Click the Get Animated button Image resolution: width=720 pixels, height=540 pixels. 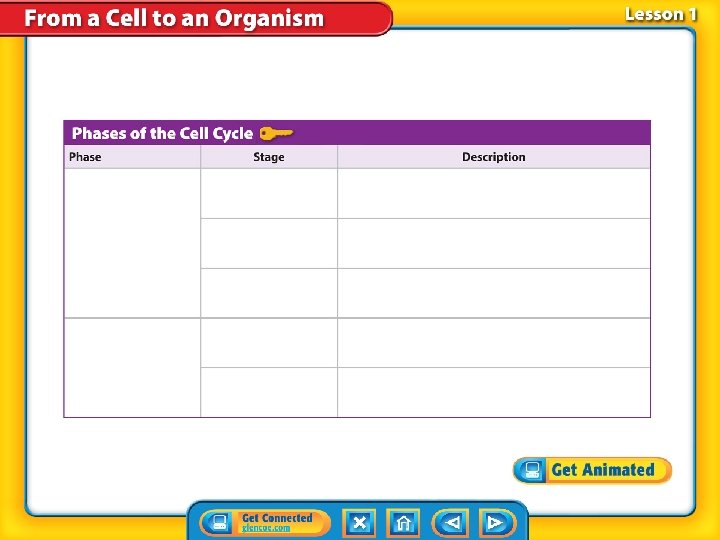pyautogui.click(x=592, y=470)
